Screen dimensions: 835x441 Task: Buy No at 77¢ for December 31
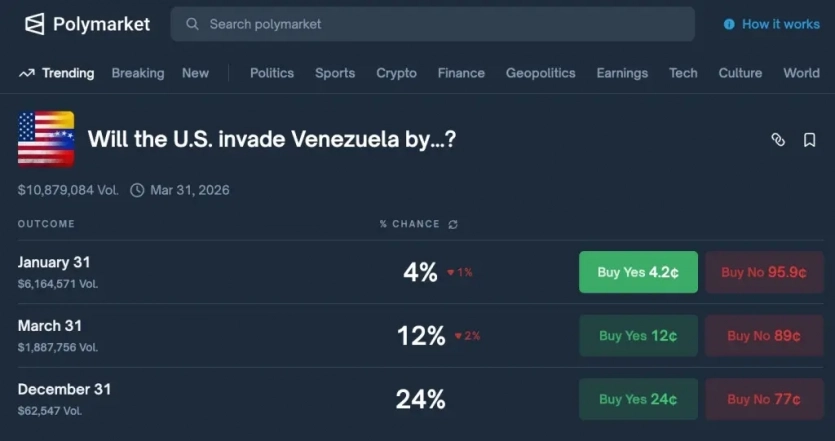[x=764, y=399]
